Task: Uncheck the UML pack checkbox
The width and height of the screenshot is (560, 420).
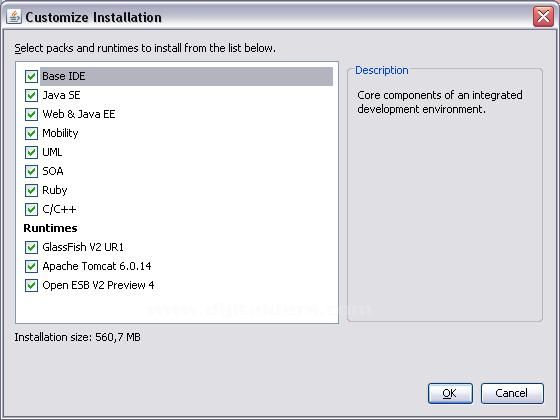Action: (x=31, y=152)
